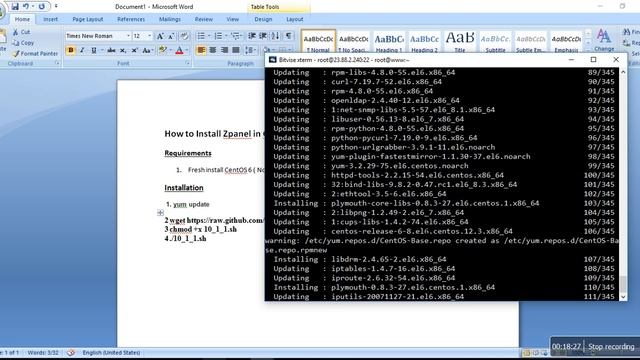Open the font size 12 dropdown
This screenshot has width=640, height=360.
click(149, 36)
